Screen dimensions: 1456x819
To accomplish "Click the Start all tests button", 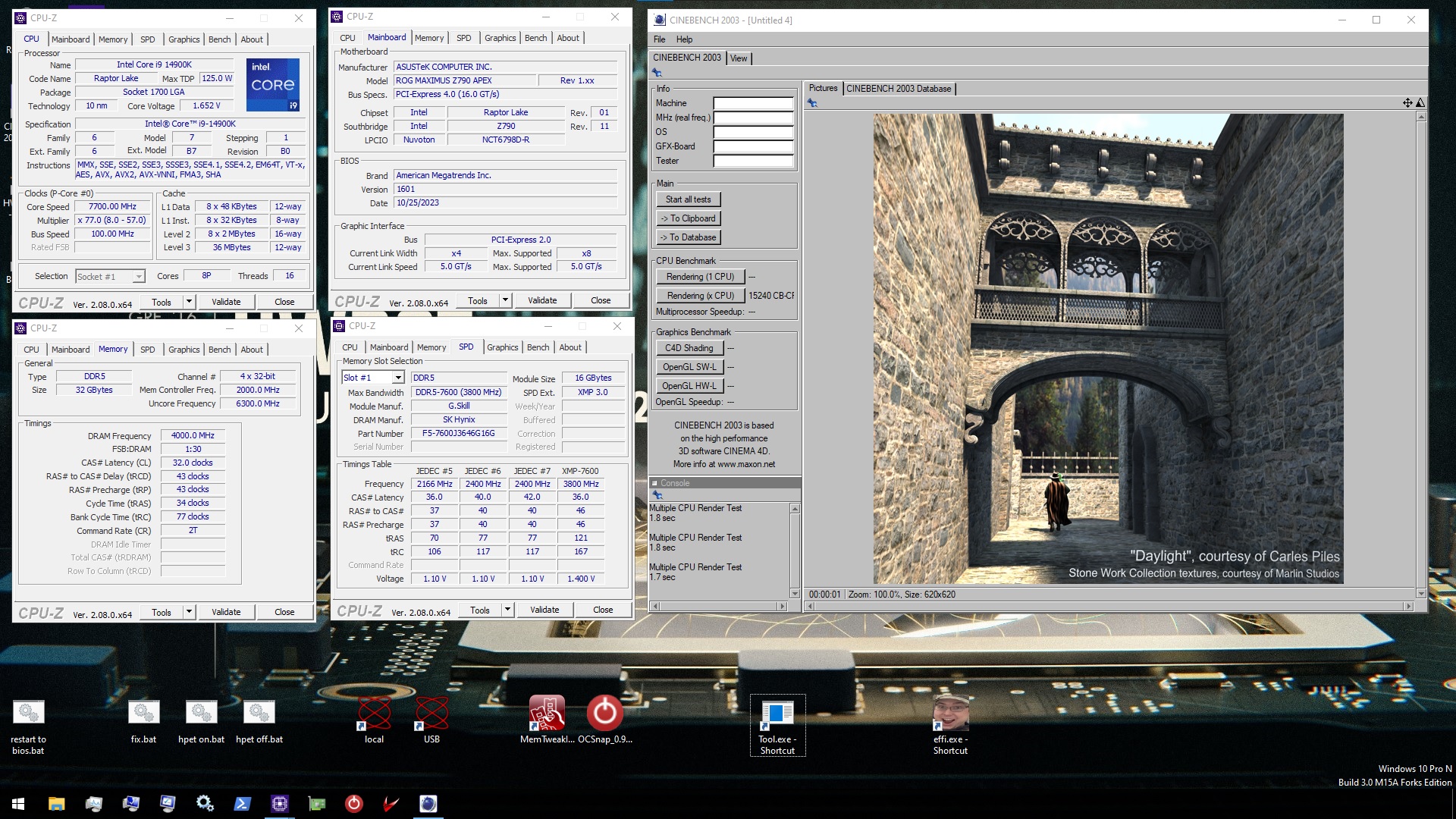I will tap(688, 199).
